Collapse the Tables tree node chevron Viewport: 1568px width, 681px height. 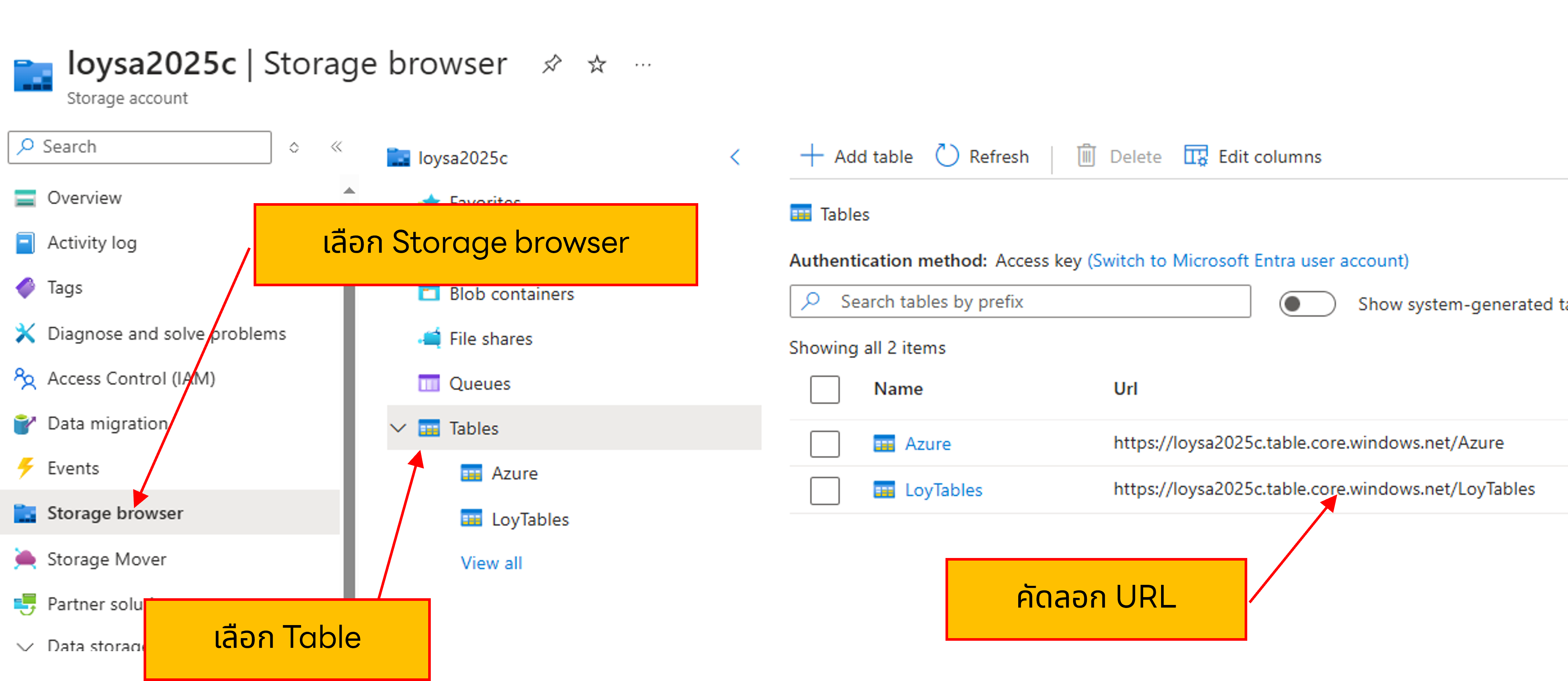point(398,428)
